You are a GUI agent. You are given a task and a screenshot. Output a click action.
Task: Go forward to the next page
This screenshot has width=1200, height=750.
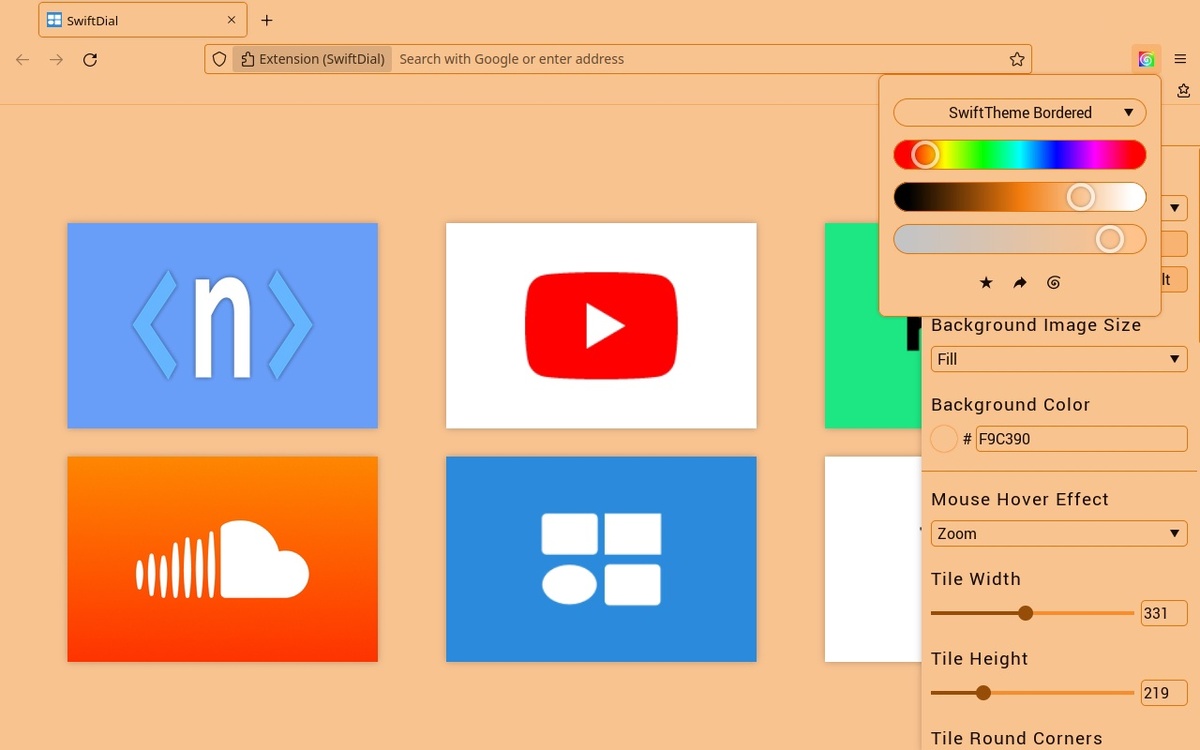56,60
